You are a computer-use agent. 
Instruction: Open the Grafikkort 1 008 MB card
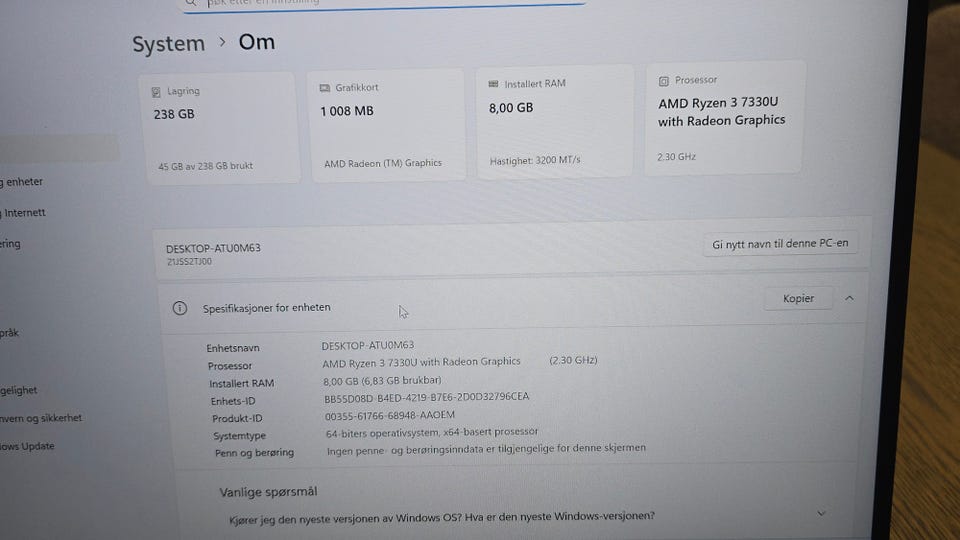click(388, 124)
